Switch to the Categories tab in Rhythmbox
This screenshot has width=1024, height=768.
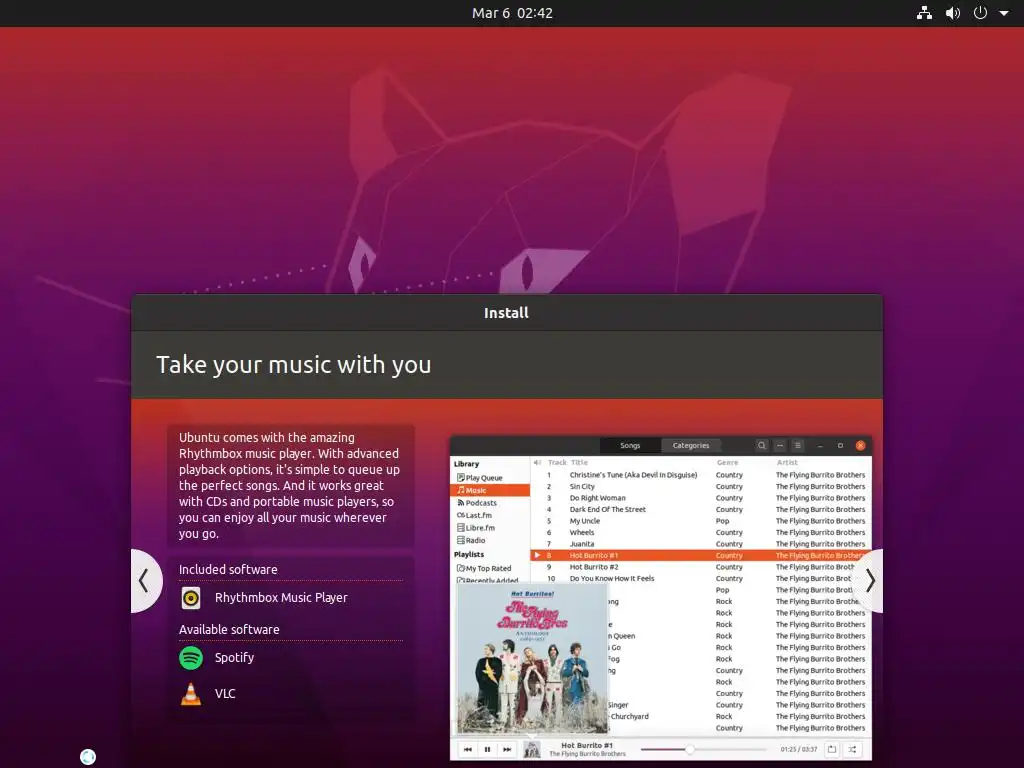coord(690,445)
